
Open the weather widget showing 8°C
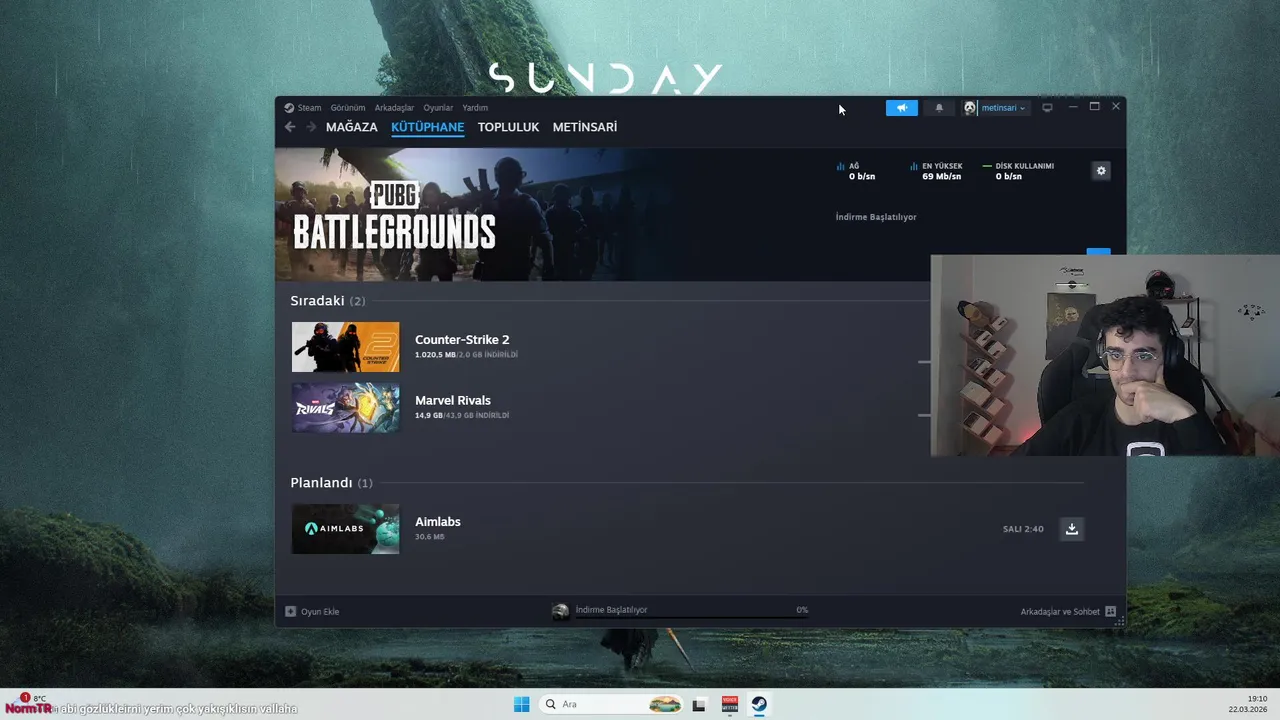[x=33, y=699]
